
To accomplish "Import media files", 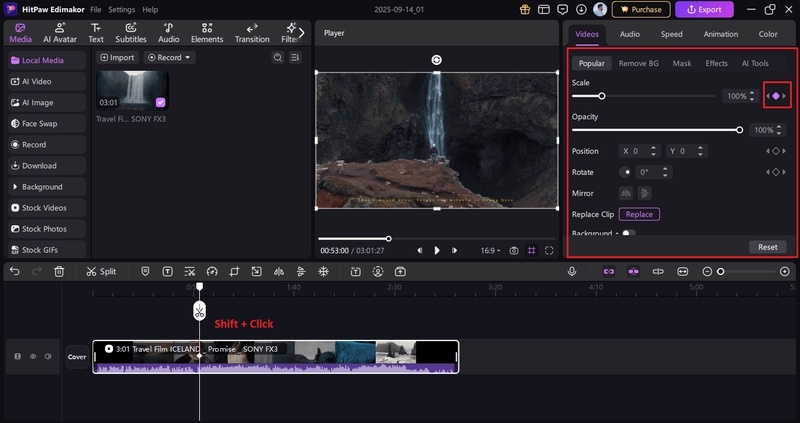I will click(118, 58).
